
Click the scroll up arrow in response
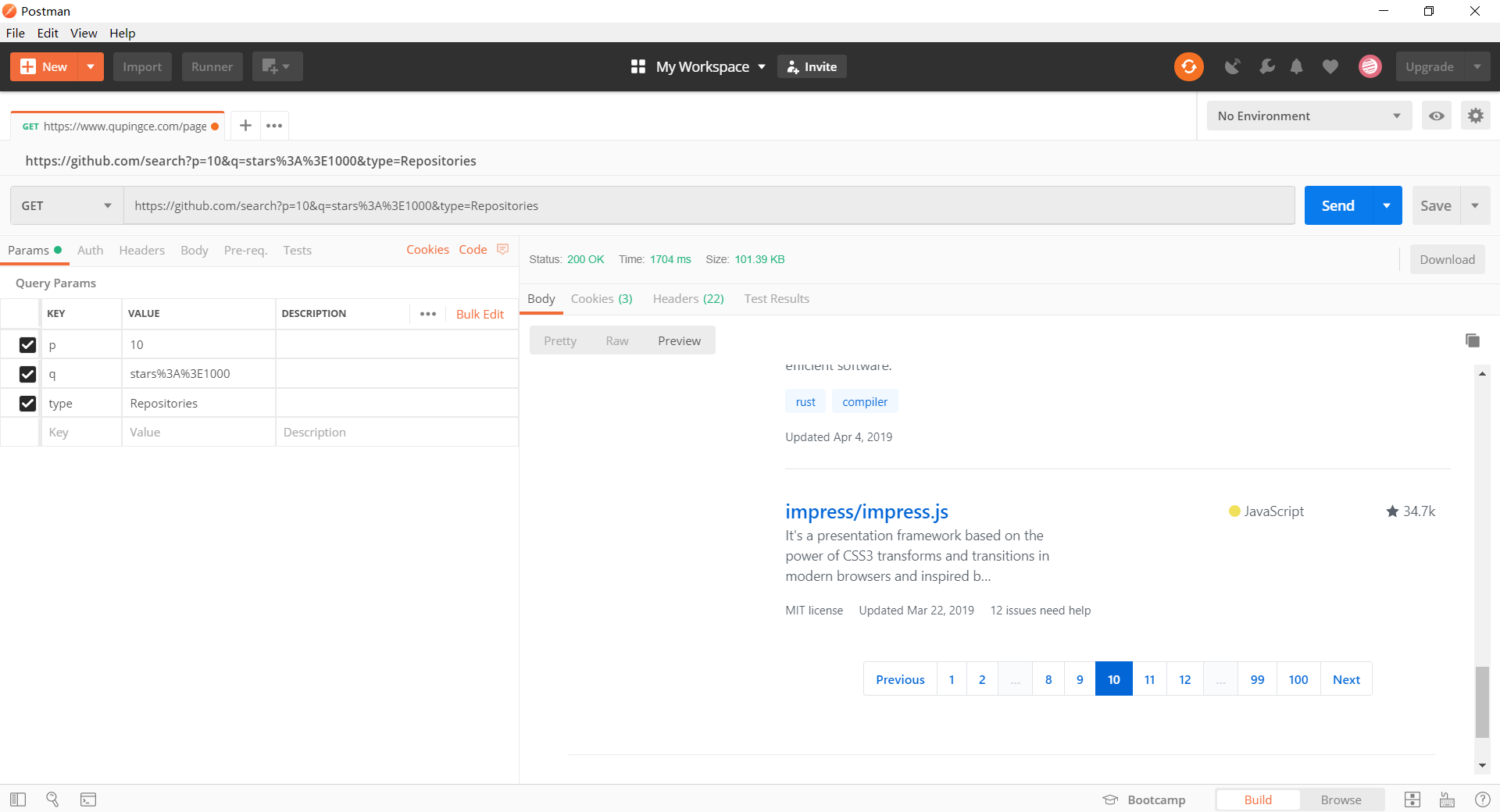coord(1482,374)
